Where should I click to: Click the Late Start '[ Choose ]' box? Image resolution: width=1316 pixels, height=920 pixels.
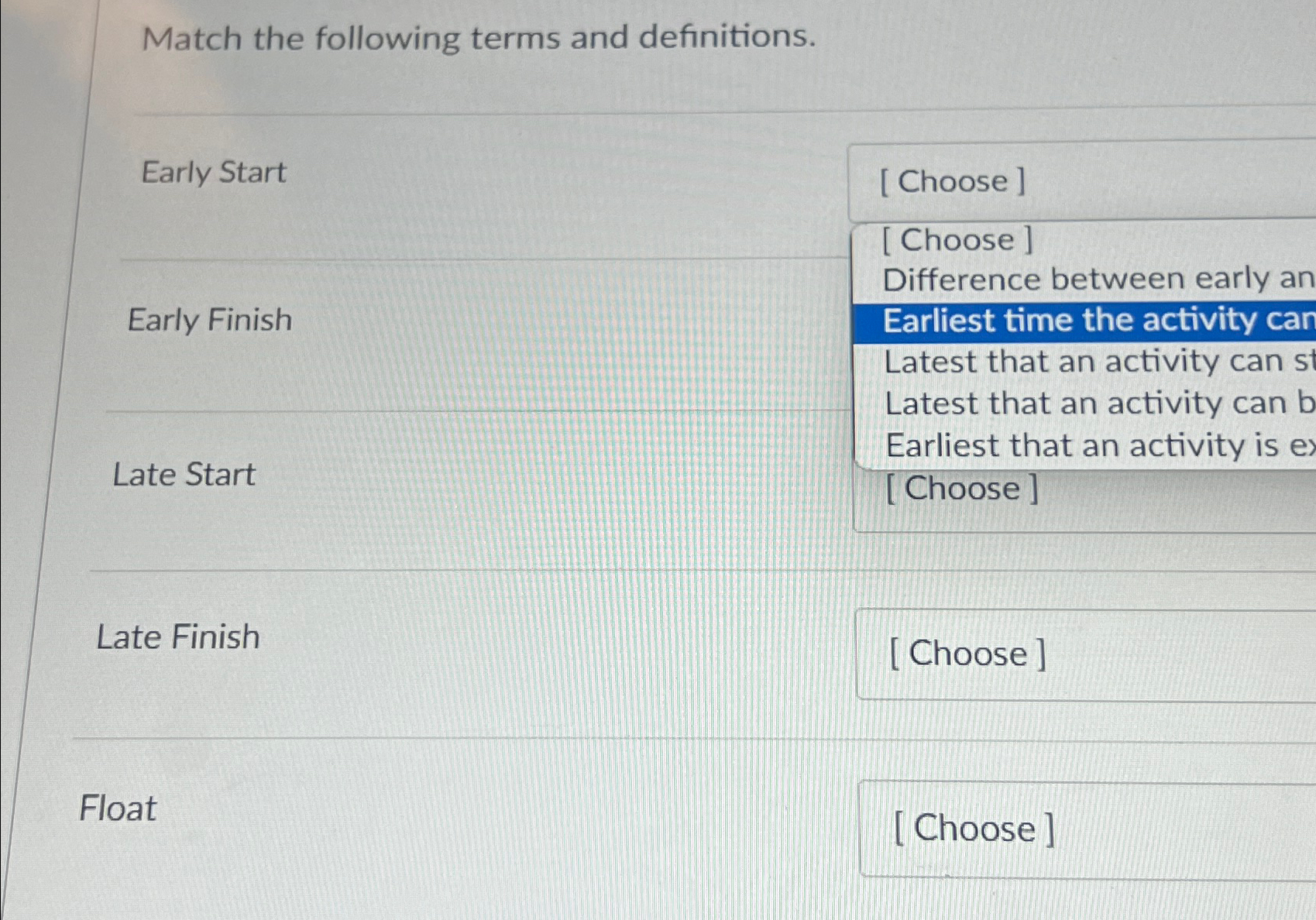(x=960, y=488)
